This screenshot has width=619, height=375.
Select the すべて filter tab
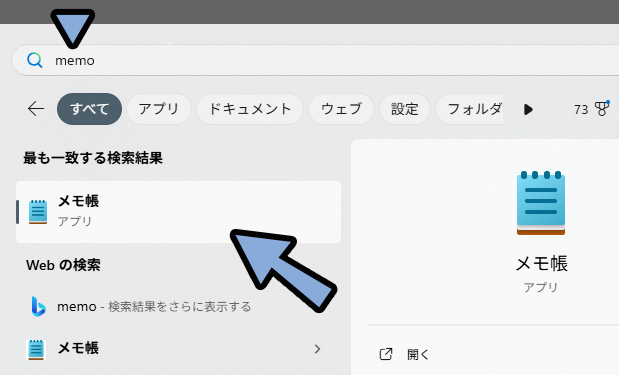[x=89, y=109]
